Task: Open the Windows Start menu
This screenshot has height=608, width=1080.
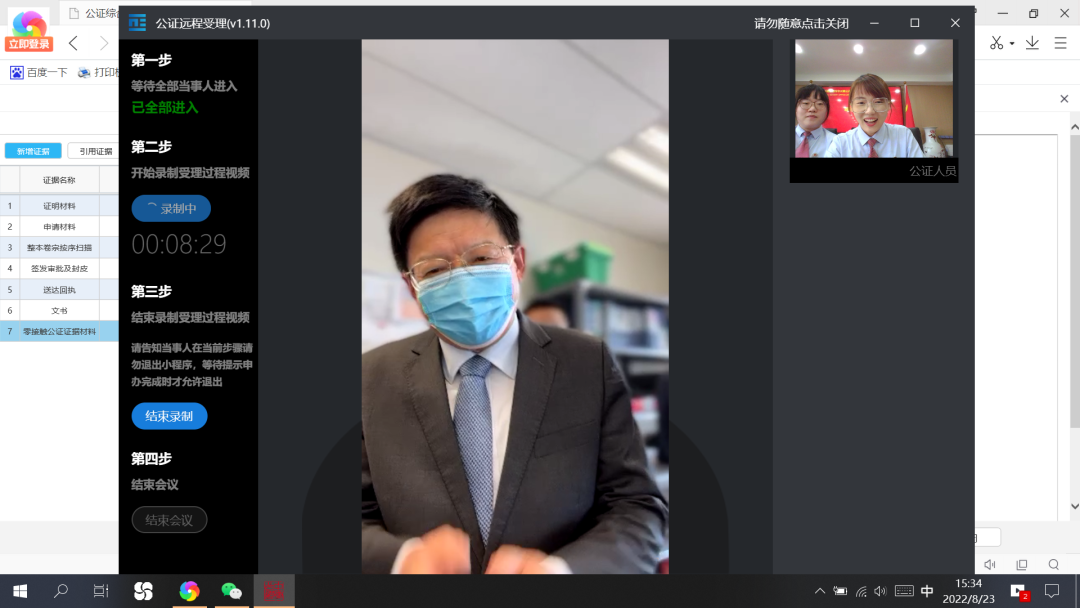Action: click(20, 591)
